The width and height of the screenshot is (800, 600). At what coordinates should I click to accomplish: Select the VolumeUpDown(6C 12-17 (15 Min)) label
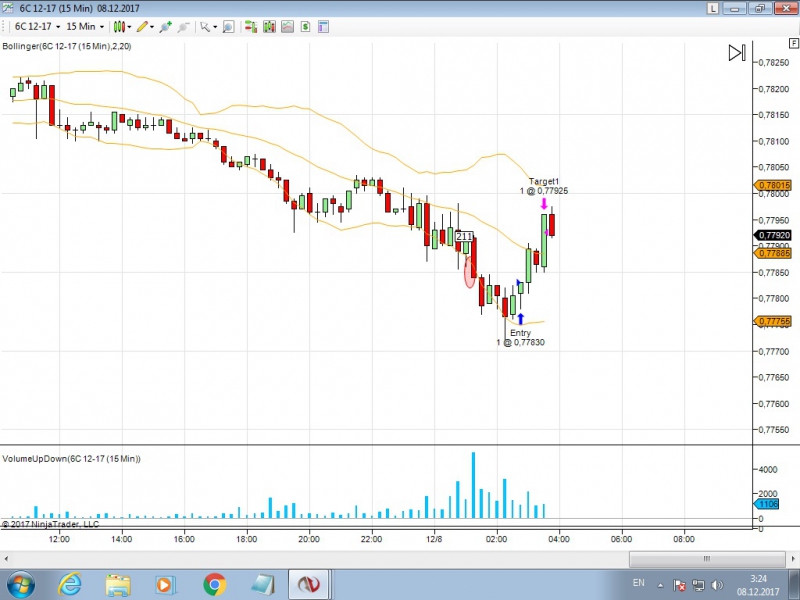tap(71, 459)
